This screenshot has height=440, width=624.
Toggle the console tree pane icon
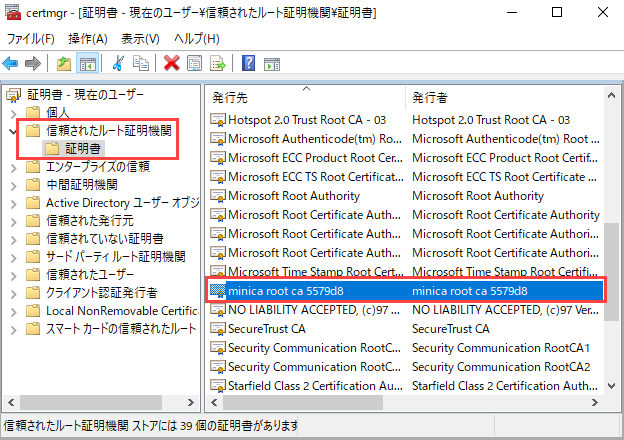tap(88, 63)
